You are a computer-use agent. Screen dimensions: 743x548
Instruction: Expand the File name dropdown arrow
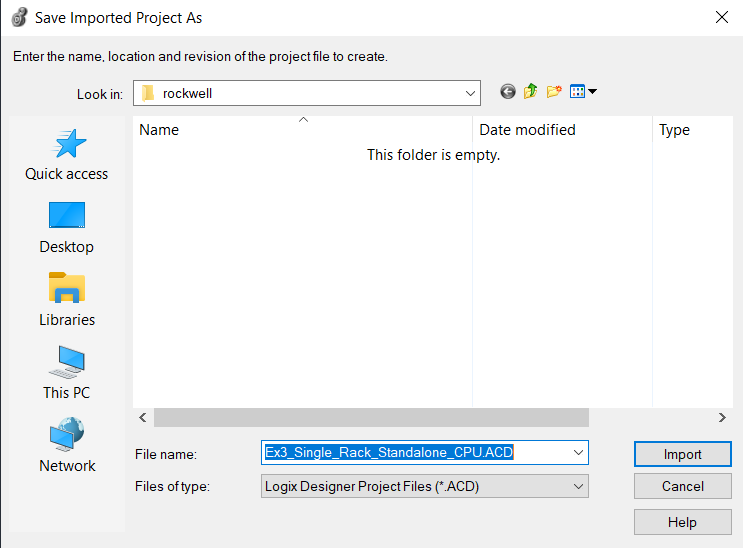pyautogui.click(x=577, y=453)
